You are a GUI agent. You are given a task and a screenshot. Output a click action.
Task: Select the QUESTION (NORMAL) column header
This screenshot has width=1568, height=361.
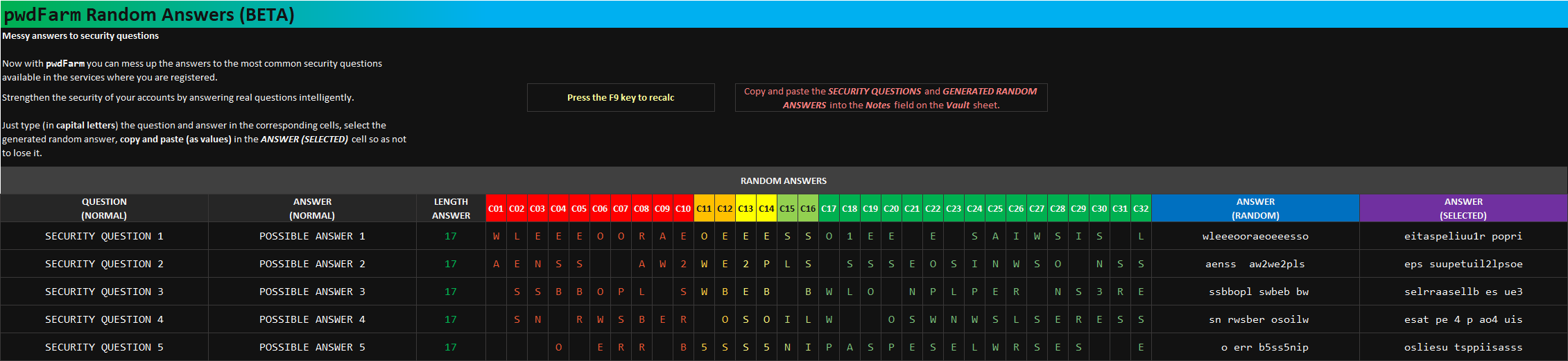(x=104, y=208)
